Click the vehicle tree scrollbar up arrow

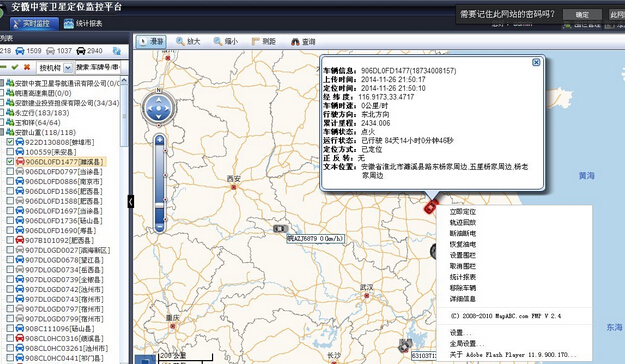tap(124, 80)
